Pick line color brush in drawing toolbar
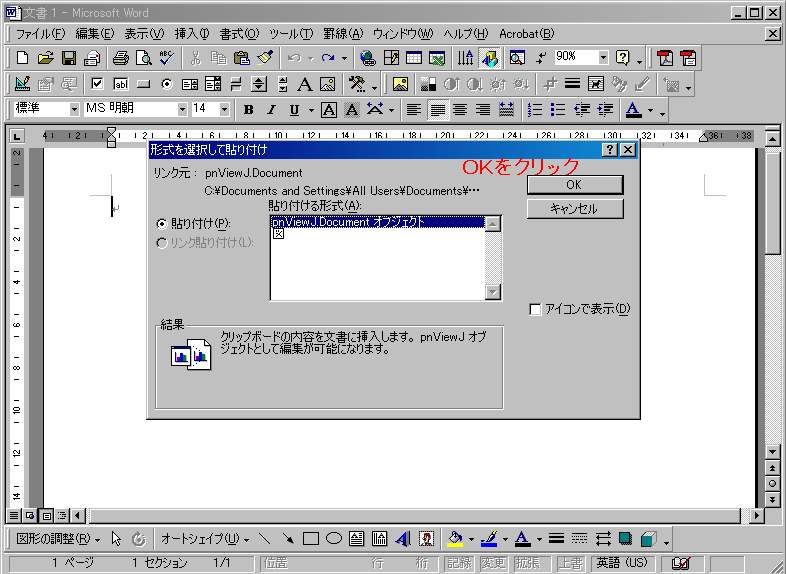Viewport: 786px width, 574px height. point(489,539)
